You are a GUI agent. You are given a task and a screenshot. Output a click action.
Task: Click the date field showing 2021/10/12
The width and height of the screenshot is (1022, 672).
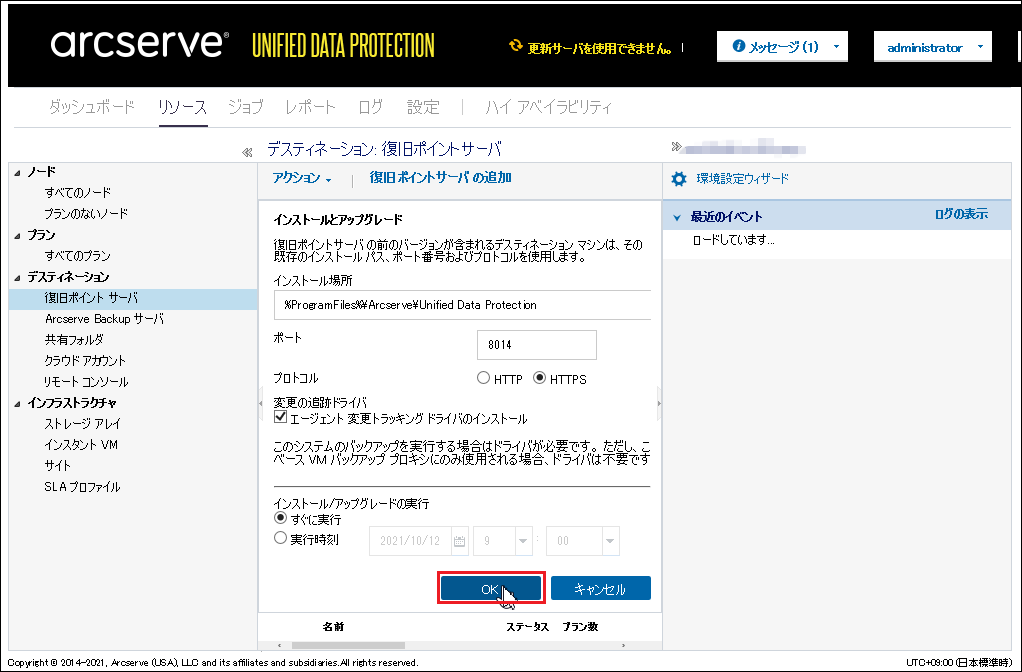coord(411,541)
